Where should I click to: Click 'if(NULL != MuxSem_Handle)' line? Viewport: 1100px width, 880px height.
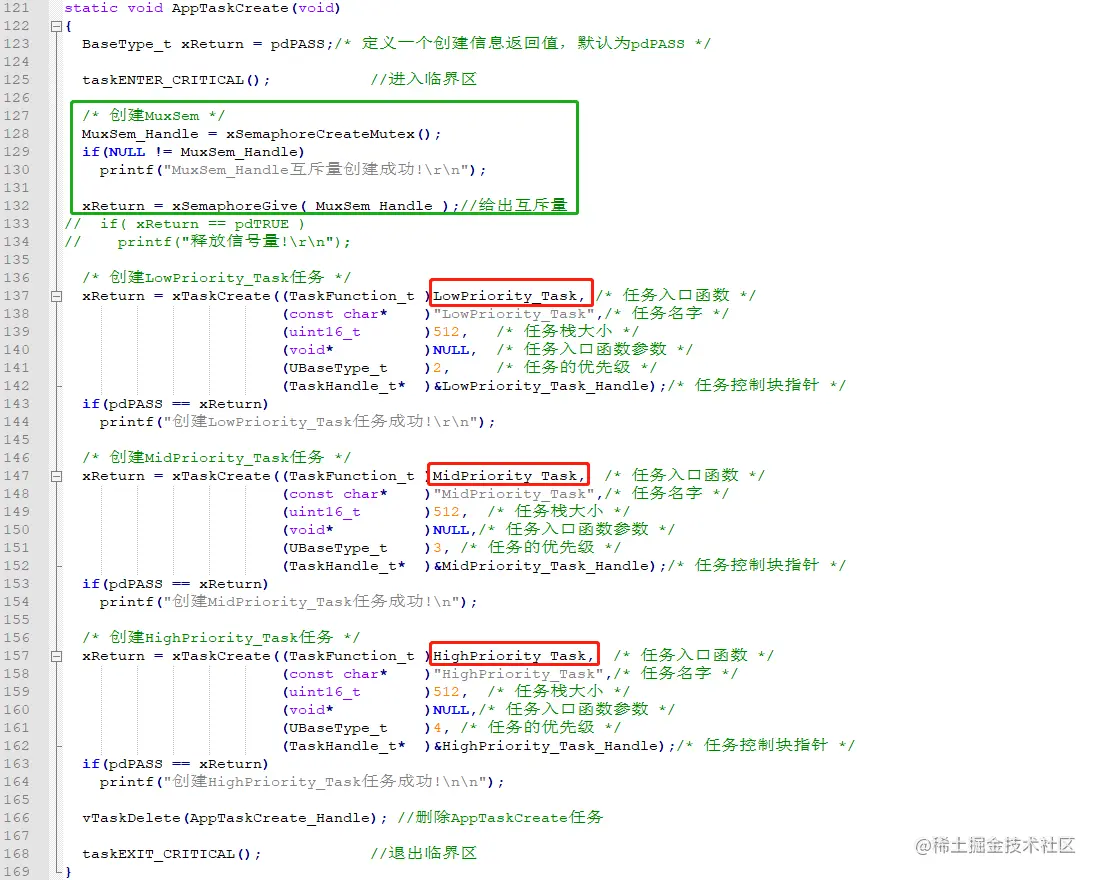(x=193, y=152)
